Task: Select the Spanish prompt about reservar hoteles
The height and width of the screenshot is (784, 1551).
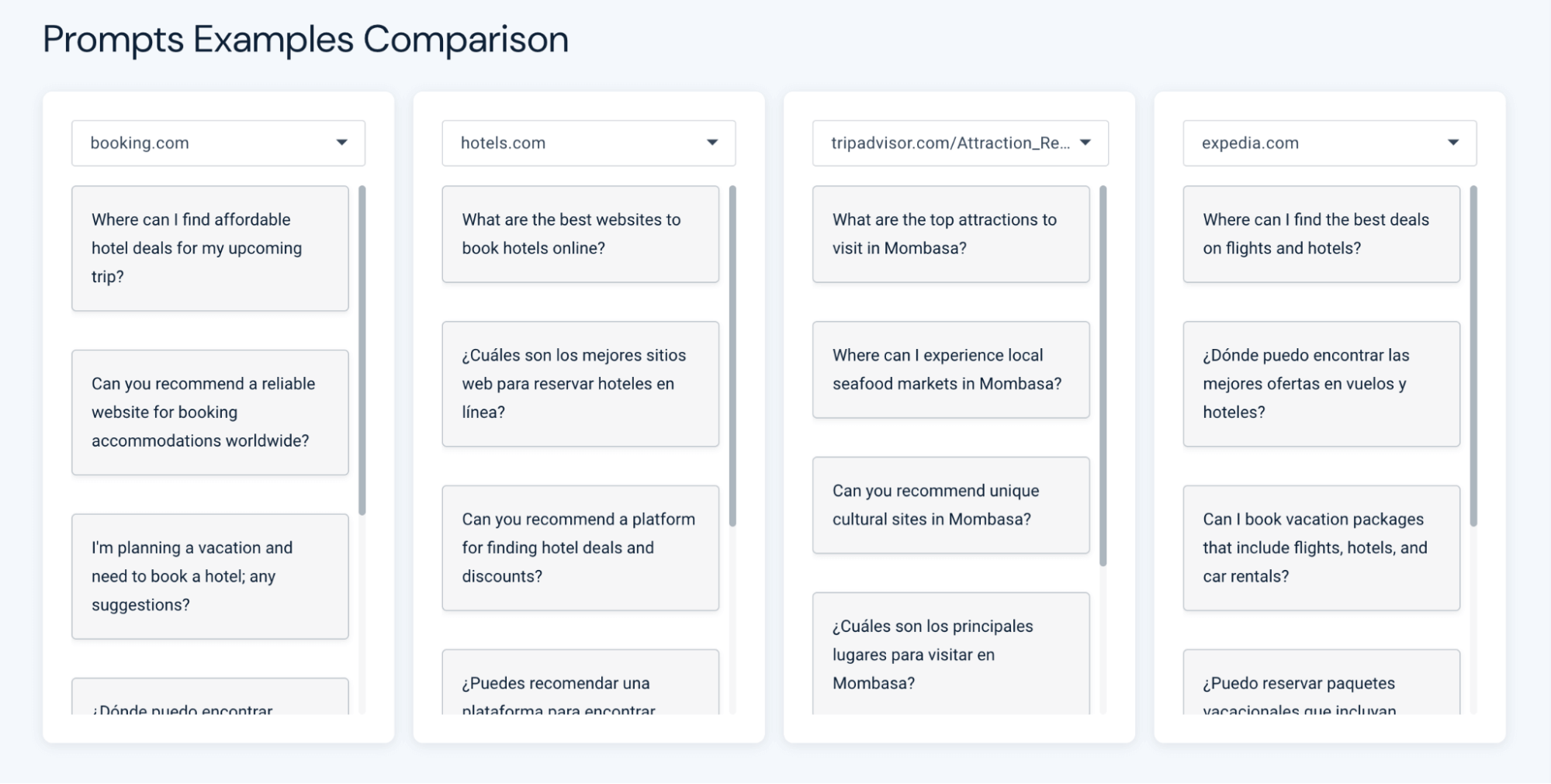Action: pos(580,384)
